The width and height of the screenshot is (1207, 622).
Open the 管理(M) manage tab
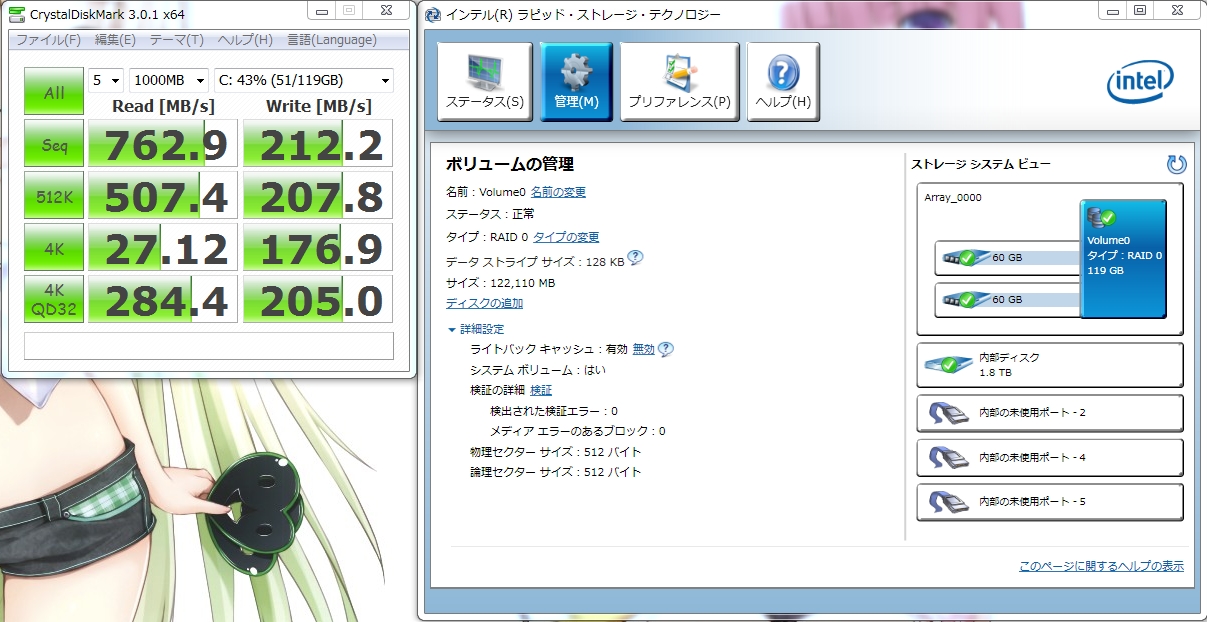pos(576,82)
